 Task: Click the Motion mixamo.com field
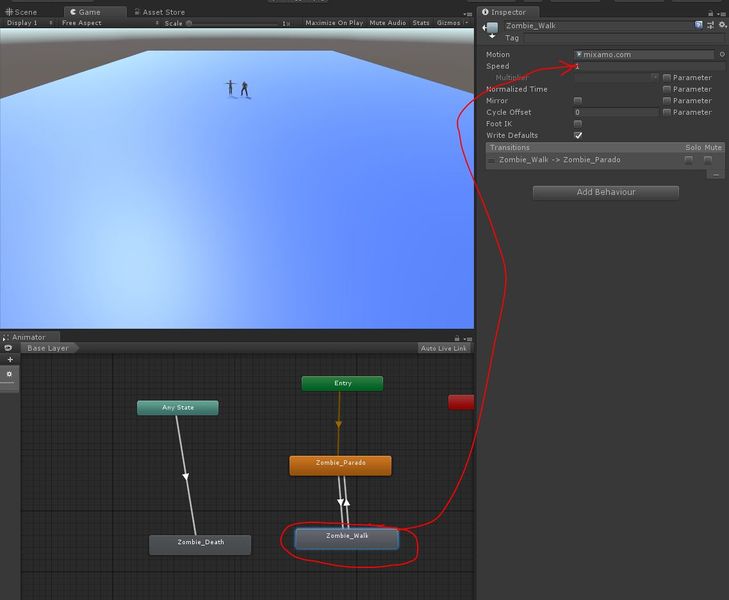[x=644, y=54]
